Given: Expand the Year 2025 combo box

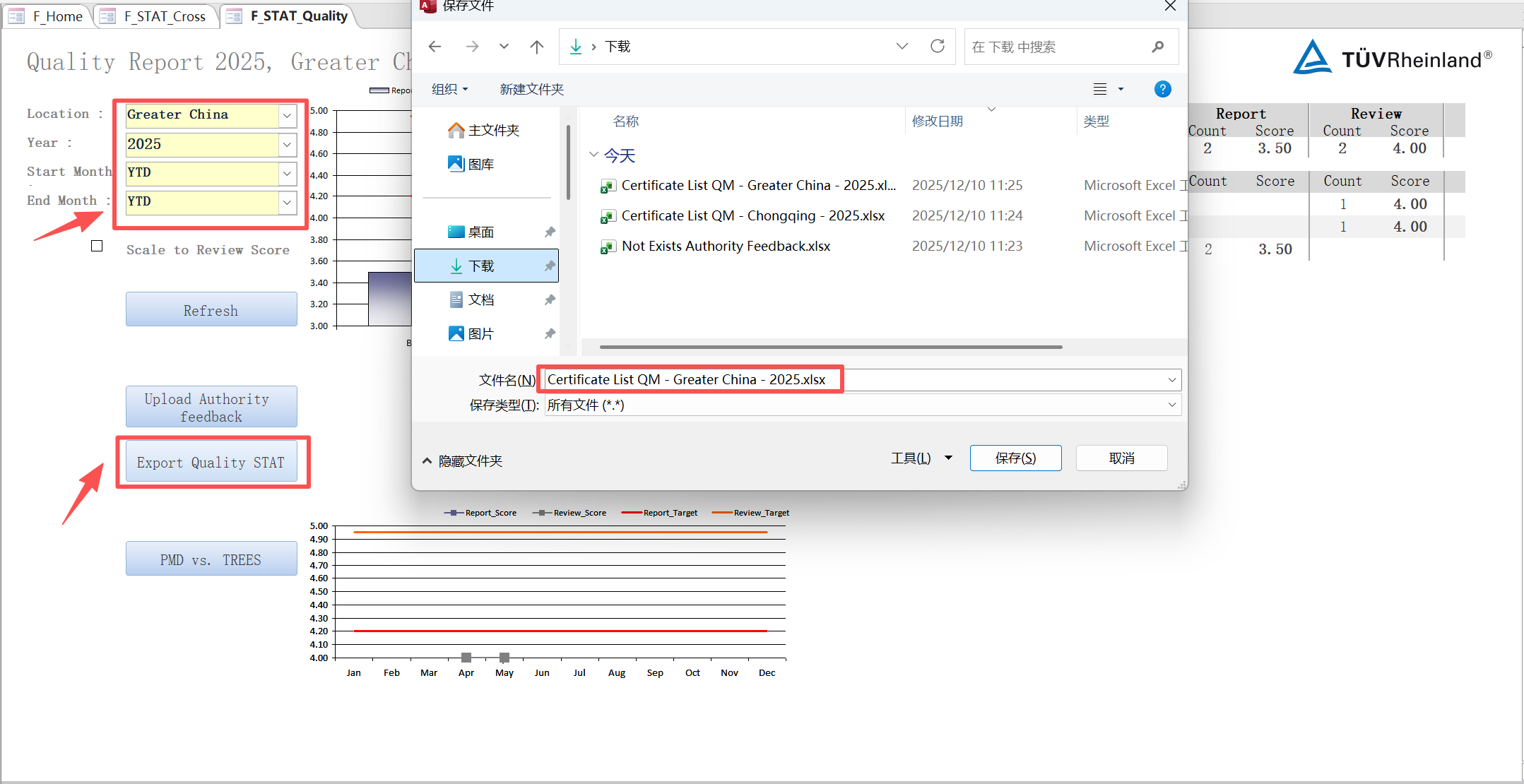Looking at the screenshot, I should [x=287, y=145].
